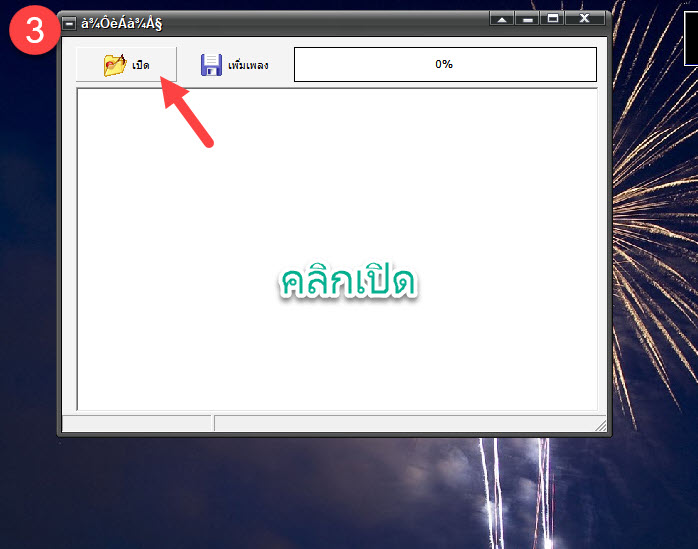Click the red step 3 badge

[34, 31]
